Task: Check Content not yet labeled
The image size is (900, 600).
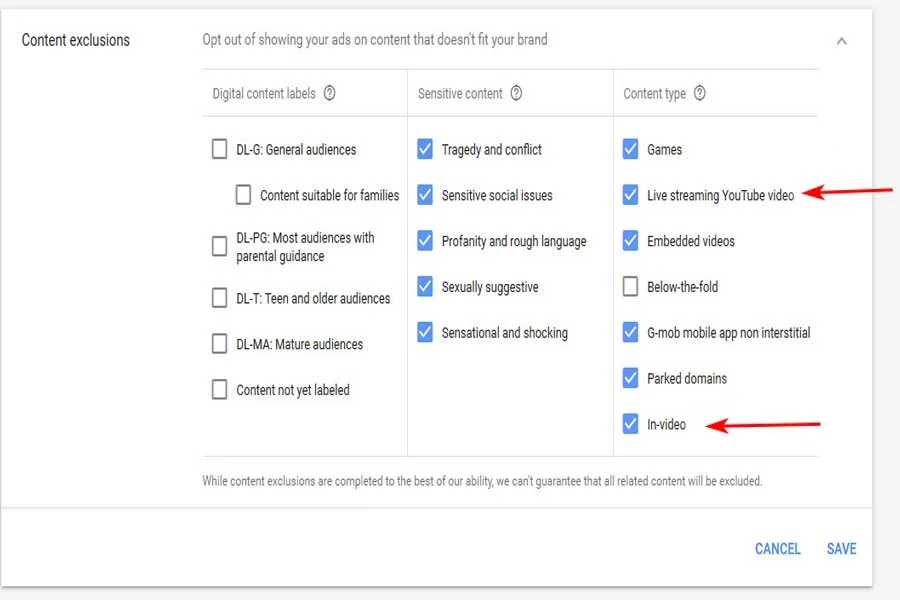Action: [220, 390]
